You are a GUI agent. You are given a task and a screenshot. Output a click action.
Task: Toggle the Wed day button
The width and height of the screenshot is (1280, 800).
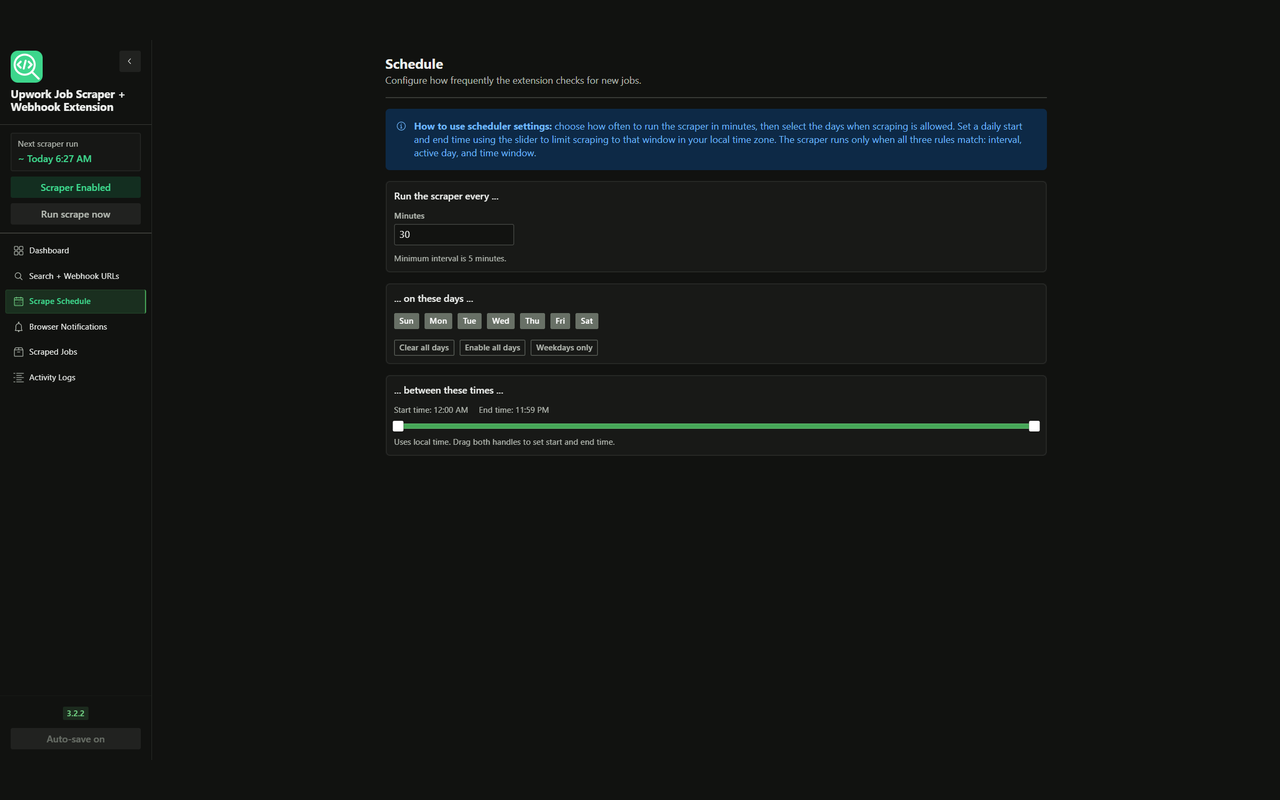click(x=501, y=321)
